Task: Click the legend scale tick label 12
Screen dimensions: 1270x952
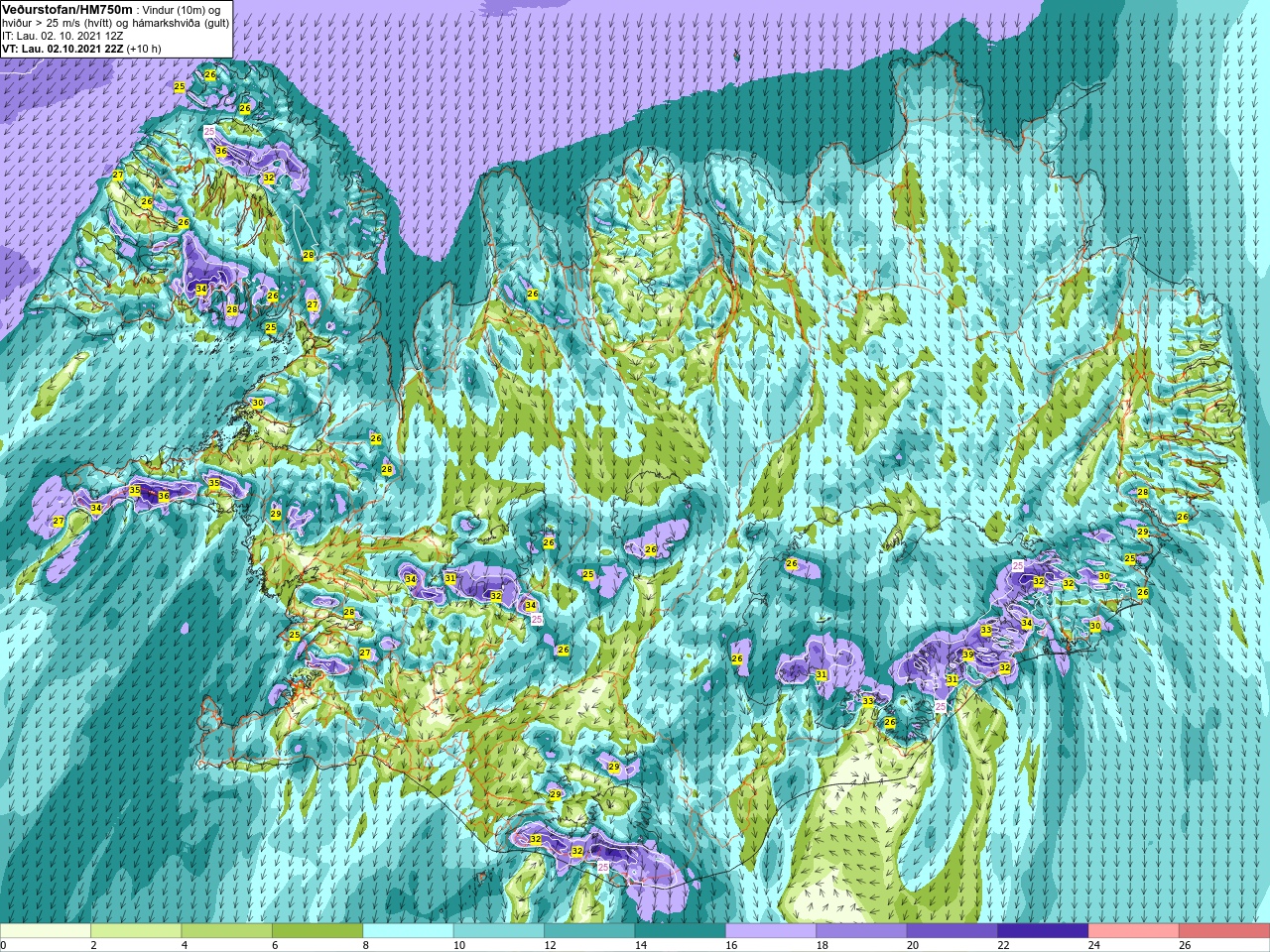Action: pos(550,945)
